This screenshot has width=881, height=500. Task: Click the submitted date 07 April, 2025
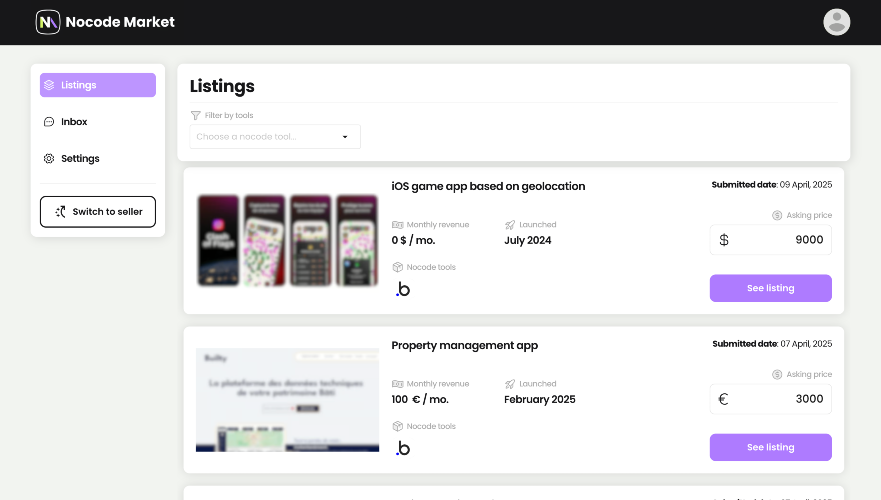806,344
